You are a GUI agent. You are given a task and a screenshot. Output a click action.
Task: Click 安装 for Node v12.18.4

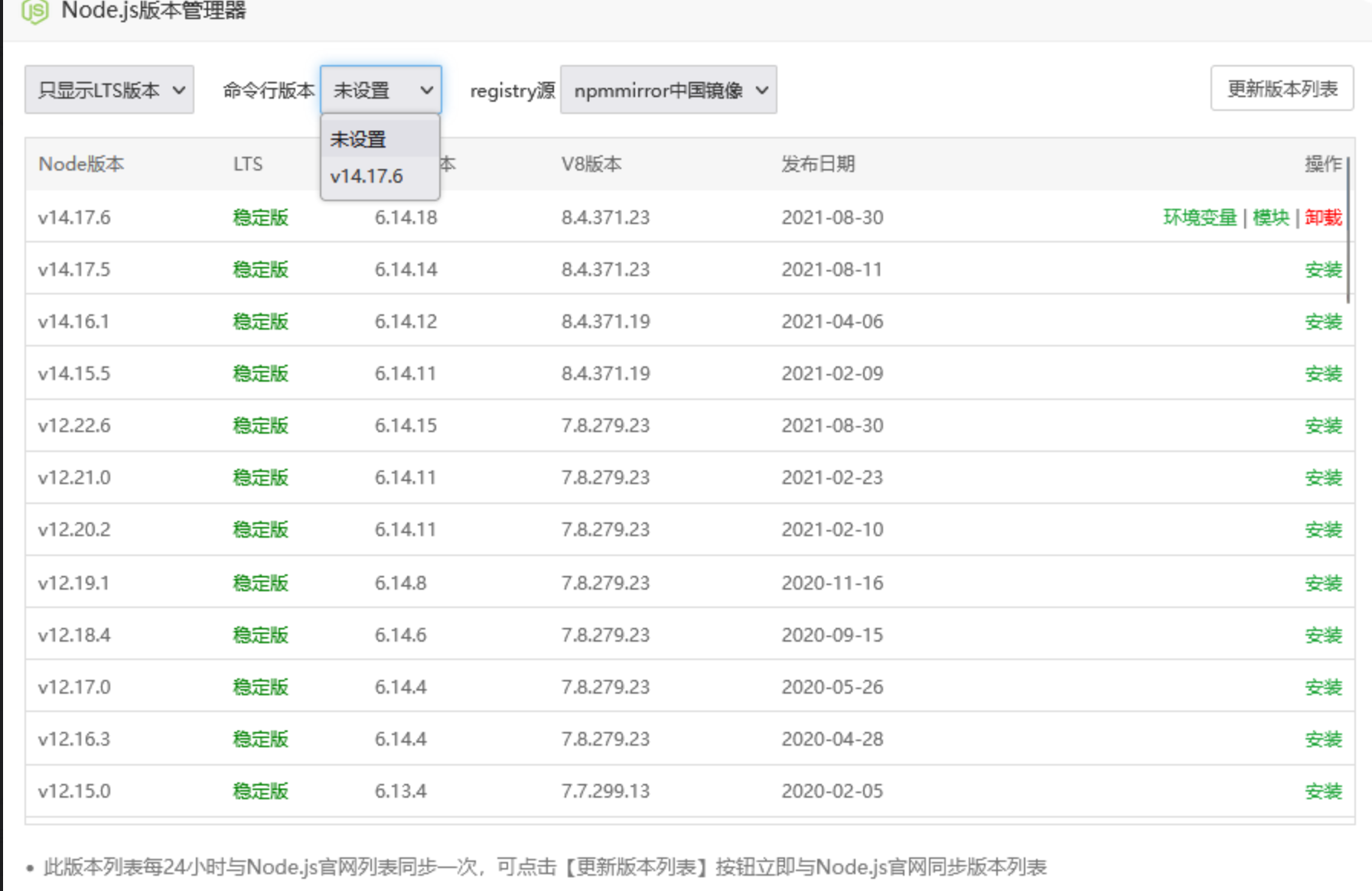(1323, 635)
